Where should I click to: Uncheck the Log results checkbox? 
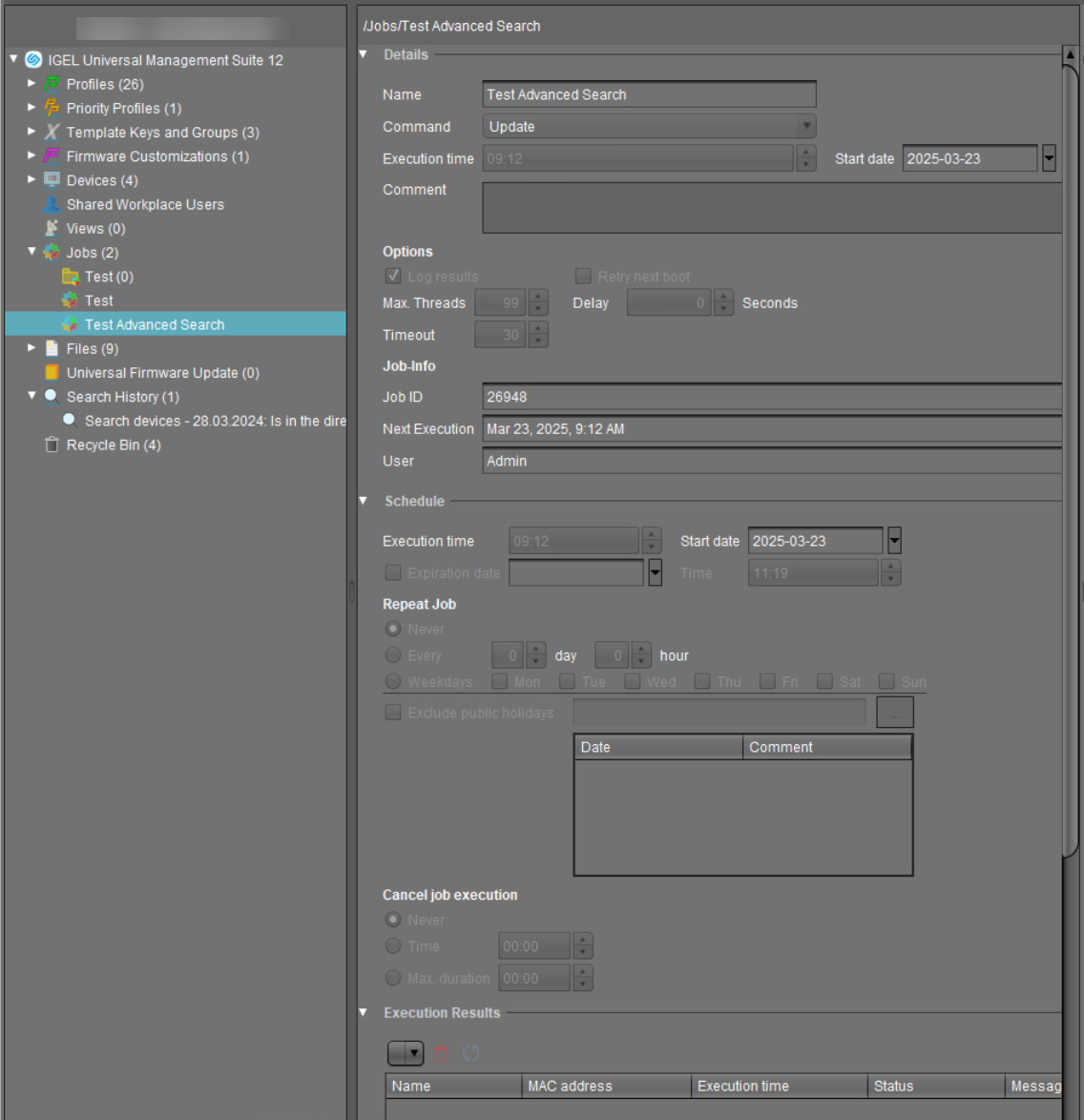tap(392, 276)
